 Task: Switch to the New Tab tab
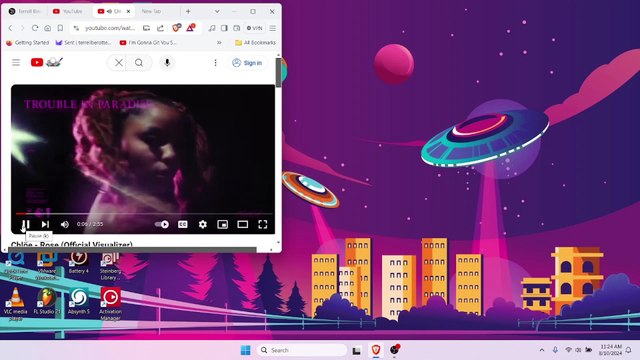[x=151, y=11]
